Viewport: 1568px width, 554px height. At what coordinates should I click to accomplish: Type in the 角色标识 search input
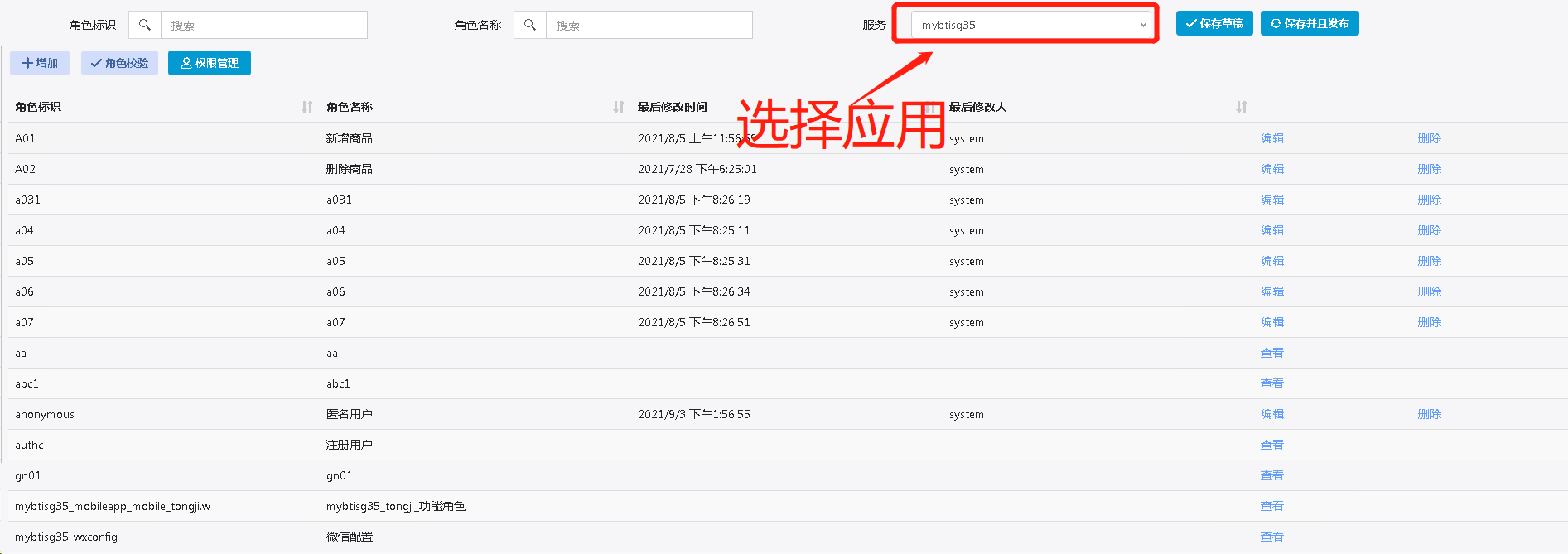click(x=263, y=25)
